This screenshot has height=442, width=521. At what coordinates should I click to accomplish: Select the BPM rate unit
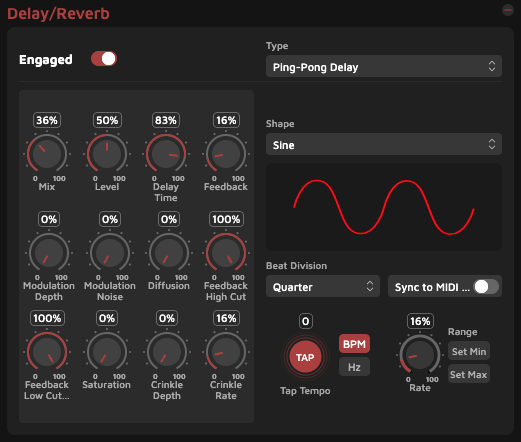coord(354,344)
